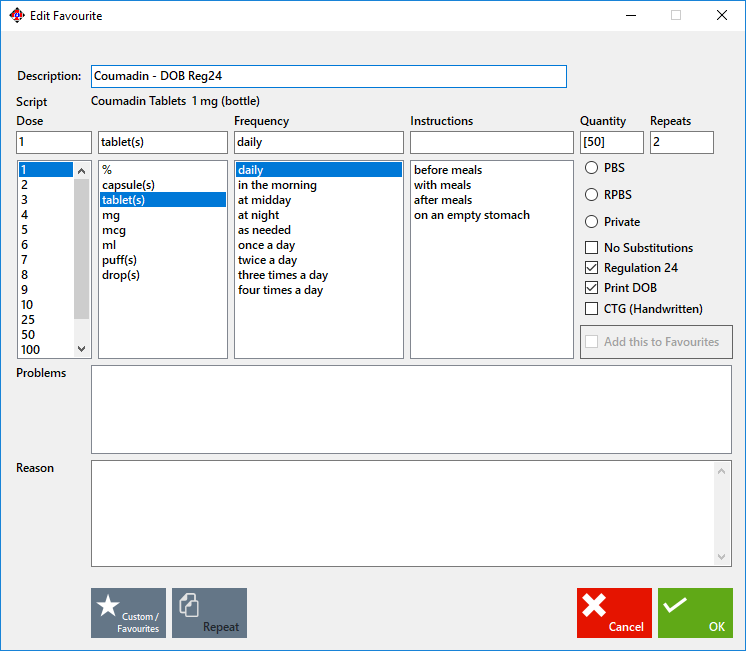This screenshot has height=651, width=746.
Task: Select 'at night' frequency
Action: pos(319,215)
